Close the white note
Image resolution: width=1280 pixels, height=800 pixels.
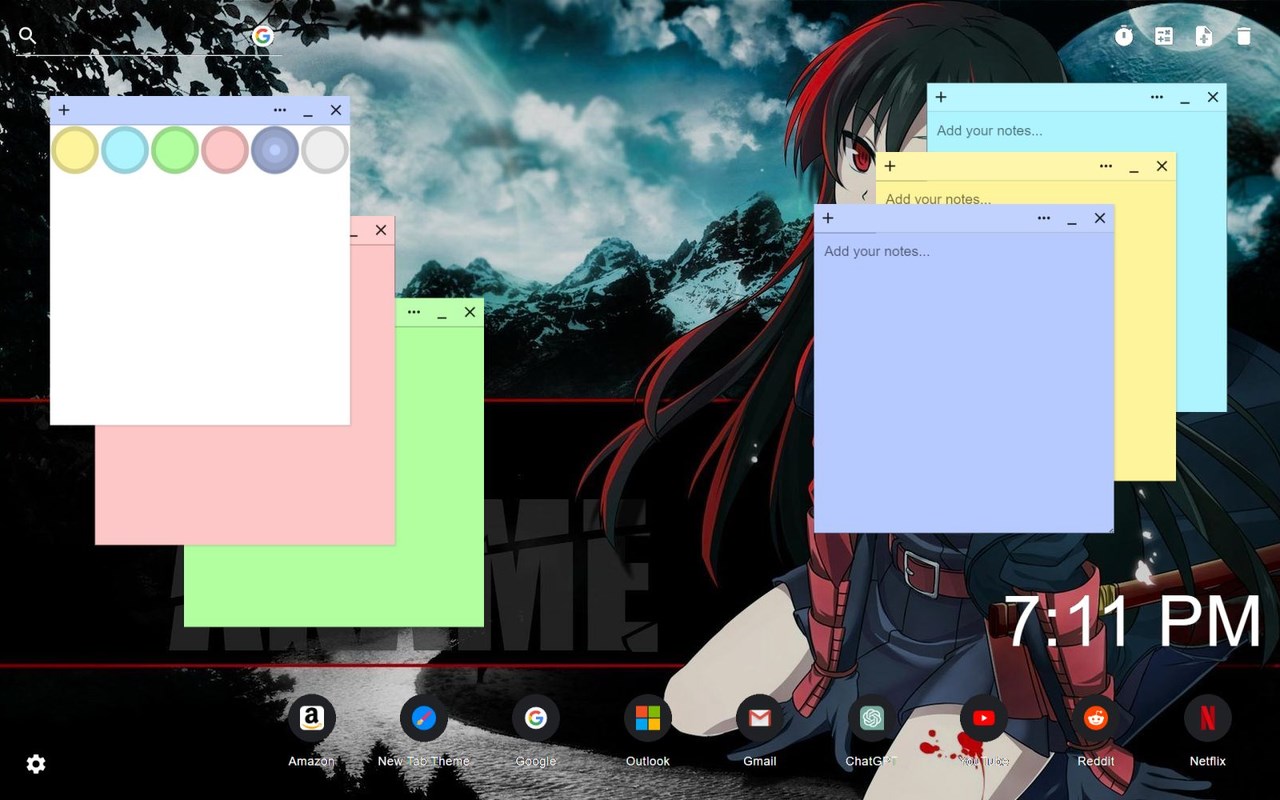click(x=336, y=110)
